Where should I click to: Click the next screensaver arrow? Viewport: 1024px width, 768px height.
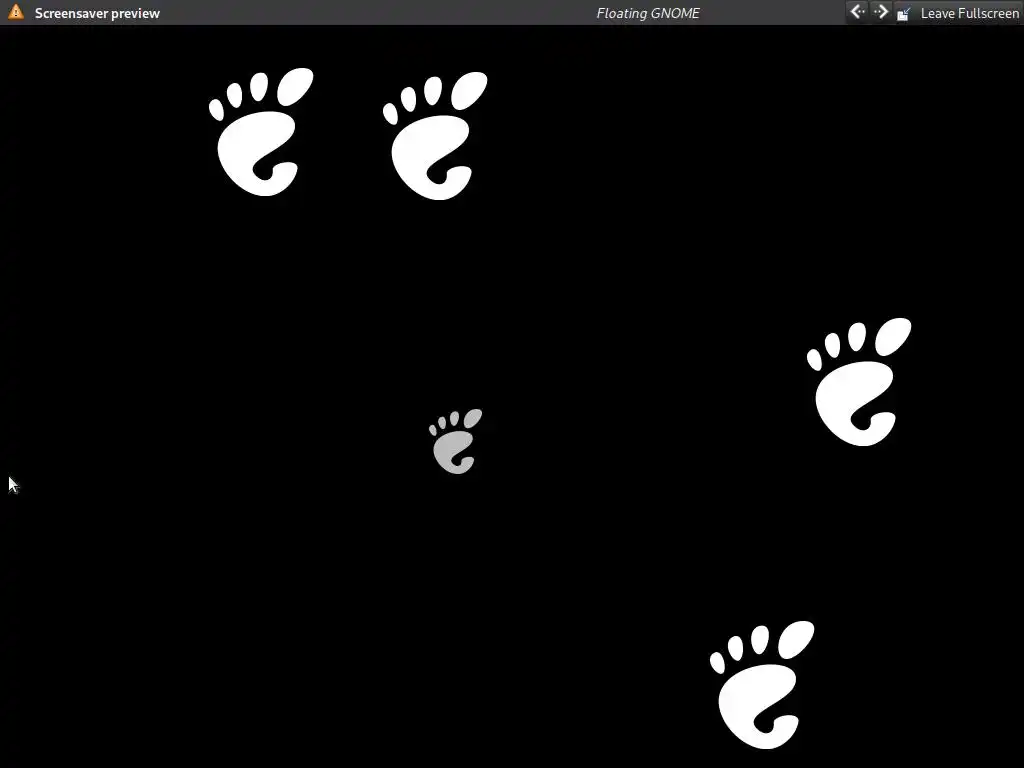[880, 12]
